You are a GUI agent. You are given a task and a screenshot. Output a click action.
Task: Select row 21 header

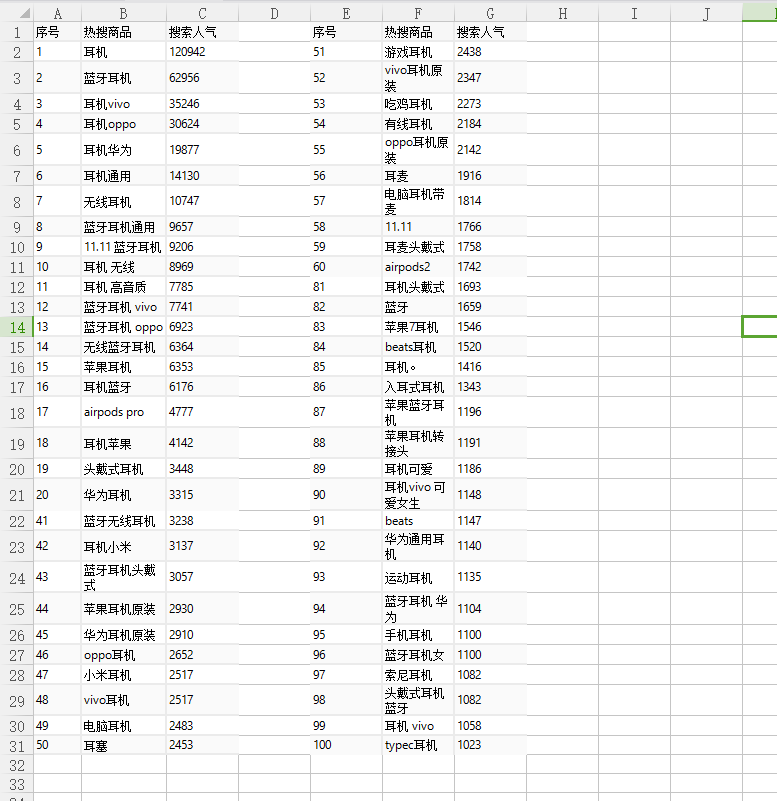point(17,495)
